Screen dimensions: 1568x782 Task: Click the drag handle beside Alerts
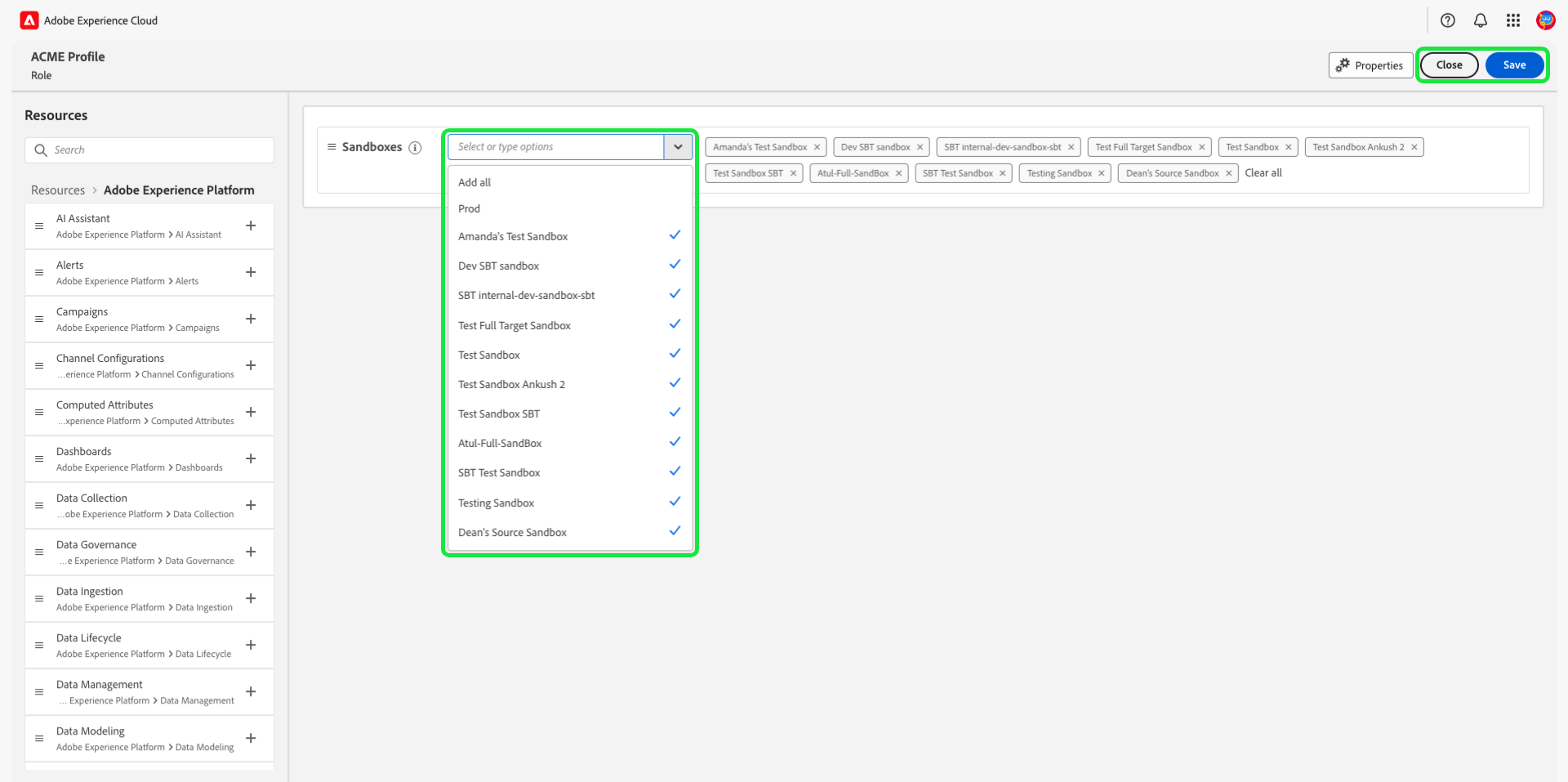pos(39,272)
